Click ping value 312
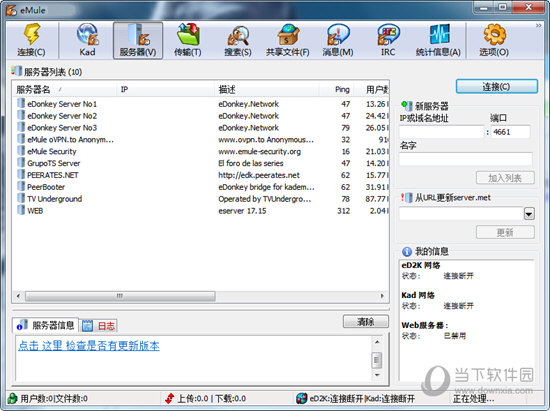The height and width of the screenshot is (411, 550). [x=343, y=211]
